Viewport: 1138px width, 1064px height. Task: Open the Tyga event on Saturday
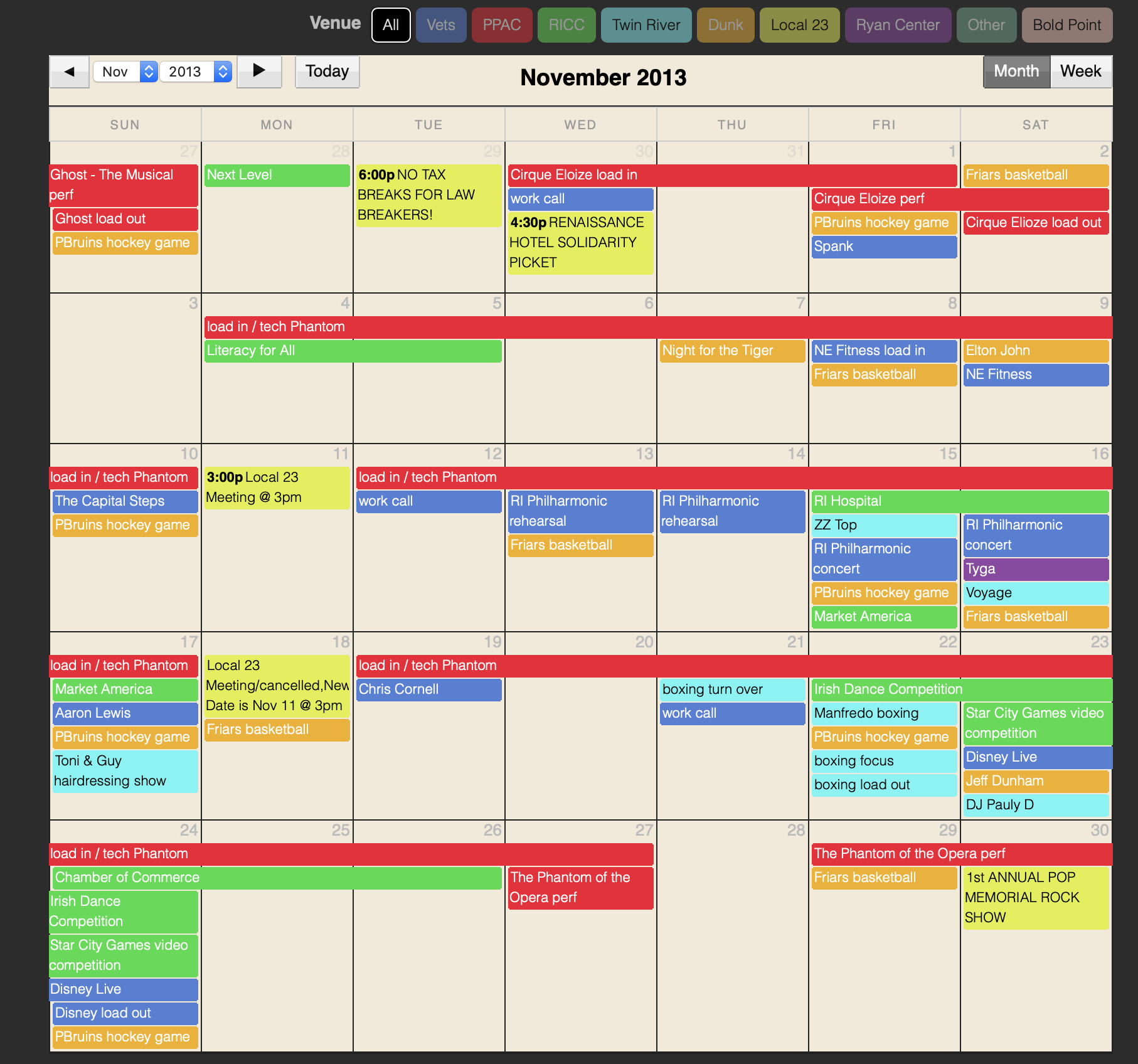(x=1035, y=569)
